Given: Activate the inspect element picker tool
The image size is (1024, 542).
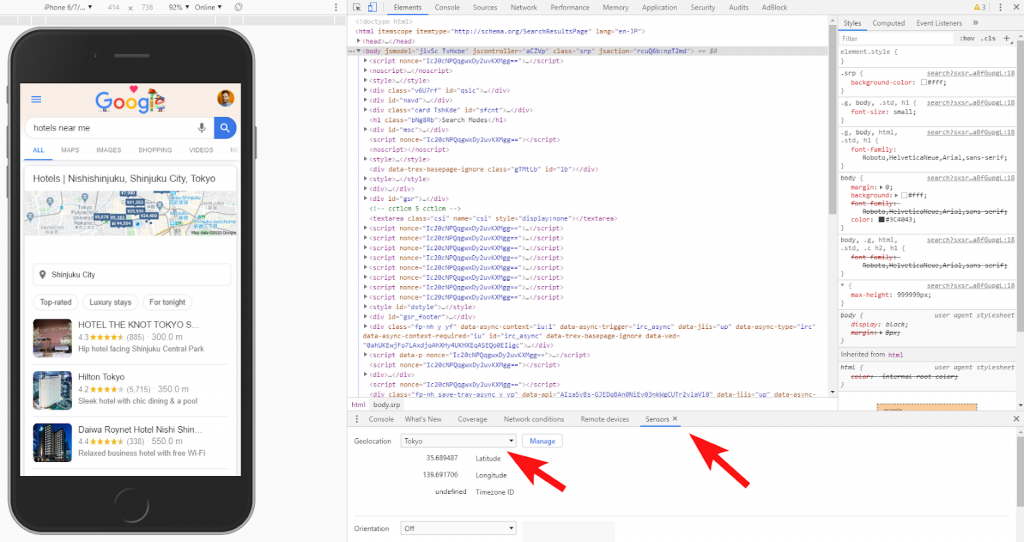Looking at the screenshot, I should pos(357,7).
